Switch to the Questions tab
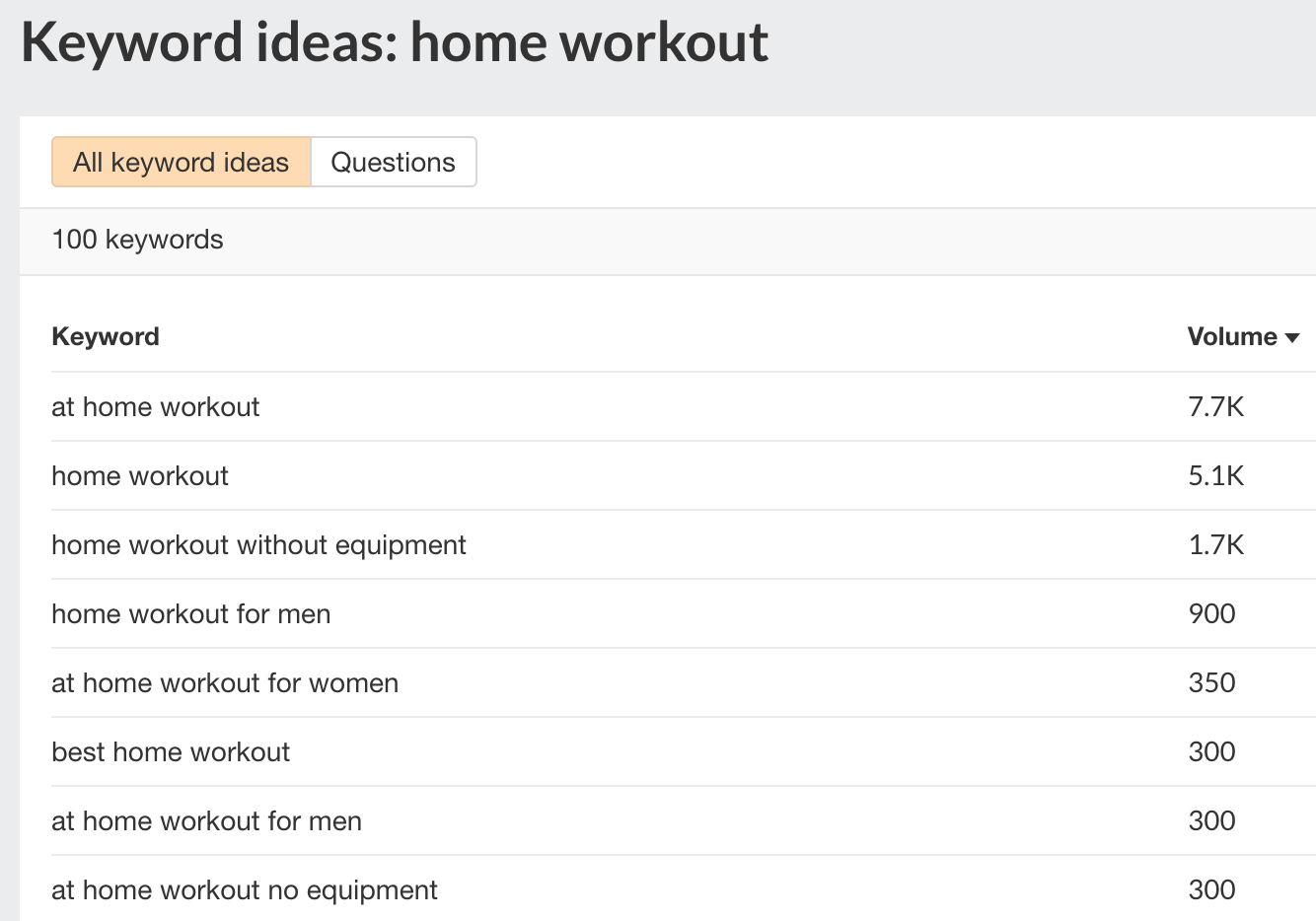This screenshot has height=921, width=1316. click(x=393, y=162)
